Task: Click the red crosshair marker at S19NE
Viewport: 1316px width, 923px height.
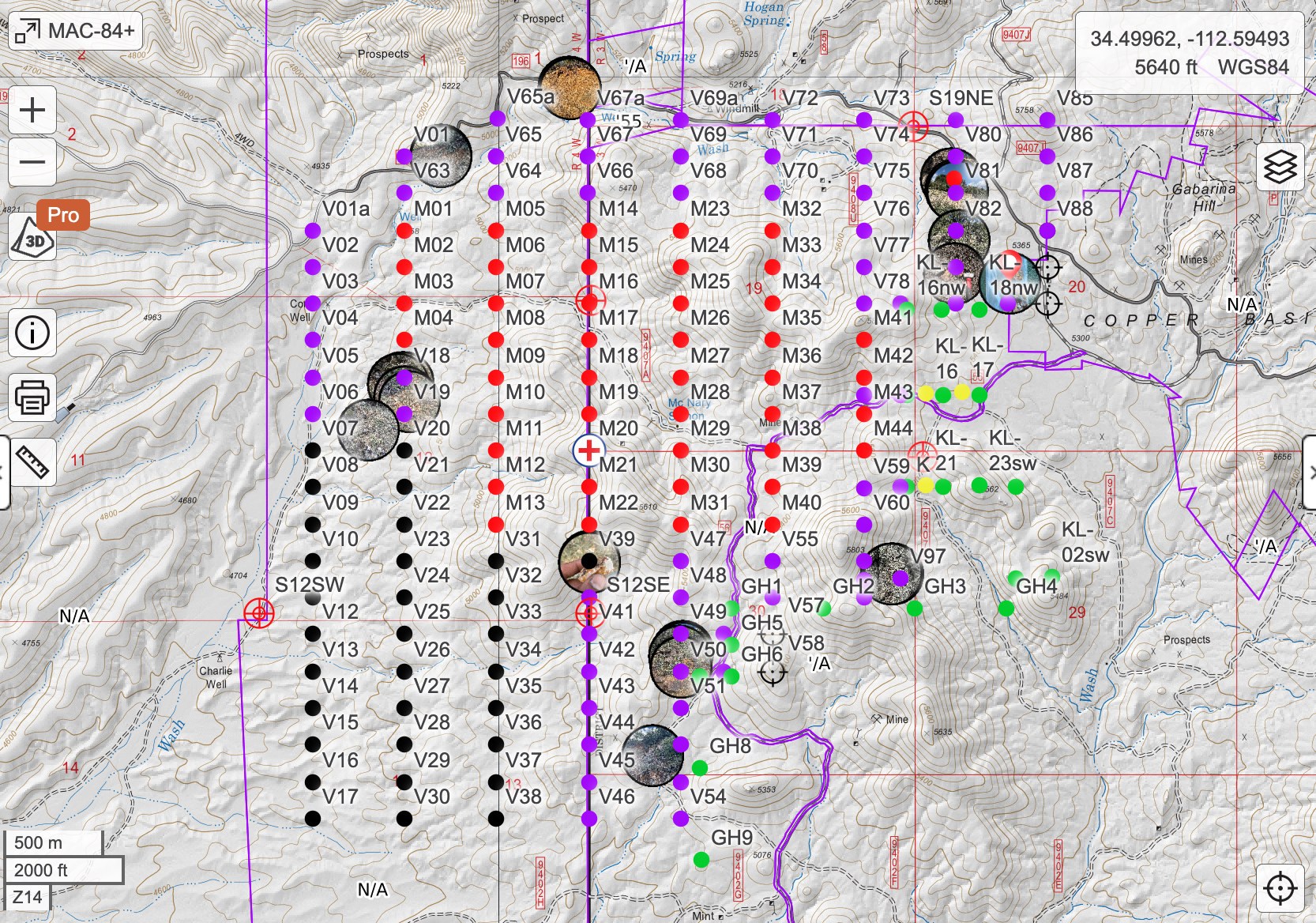Action: (x=914, y=126)
